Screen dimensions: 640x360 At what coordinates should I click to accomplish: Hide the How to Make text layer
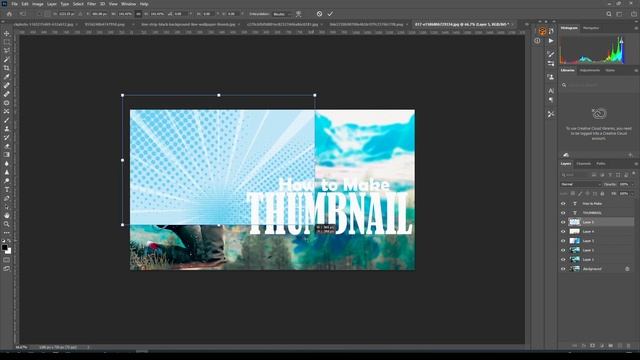(x=563, y=203)
